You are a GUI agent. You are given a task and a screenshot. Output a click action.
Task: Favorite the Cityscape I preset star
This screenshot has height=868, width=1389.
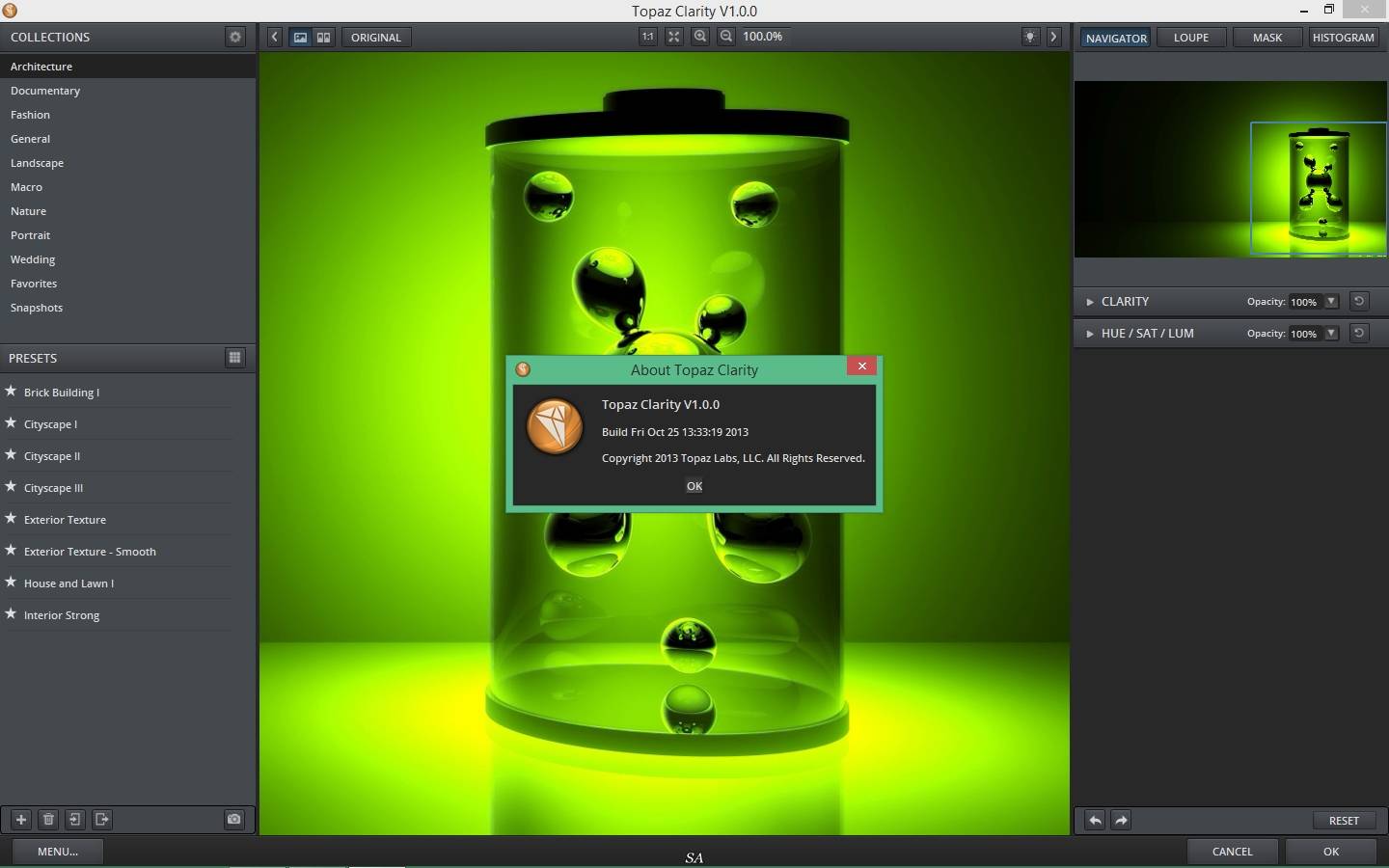click(11, 422)
